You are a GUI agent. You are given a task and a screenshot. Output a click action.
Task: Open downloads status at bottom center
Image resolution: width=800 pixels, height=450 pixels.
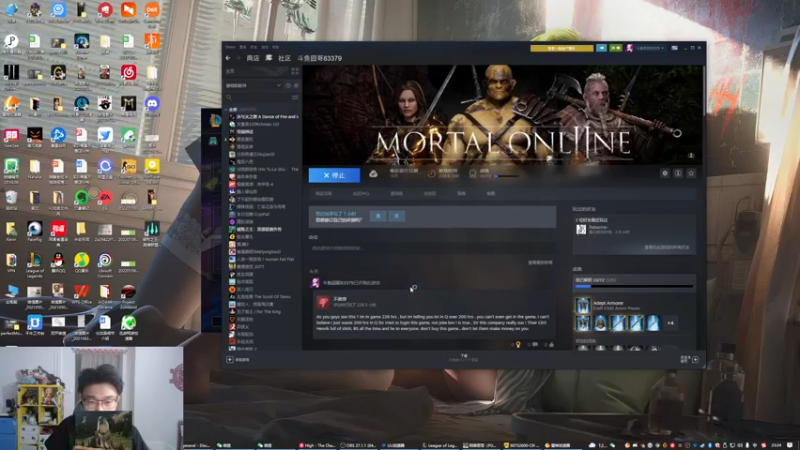pos(464,358)
